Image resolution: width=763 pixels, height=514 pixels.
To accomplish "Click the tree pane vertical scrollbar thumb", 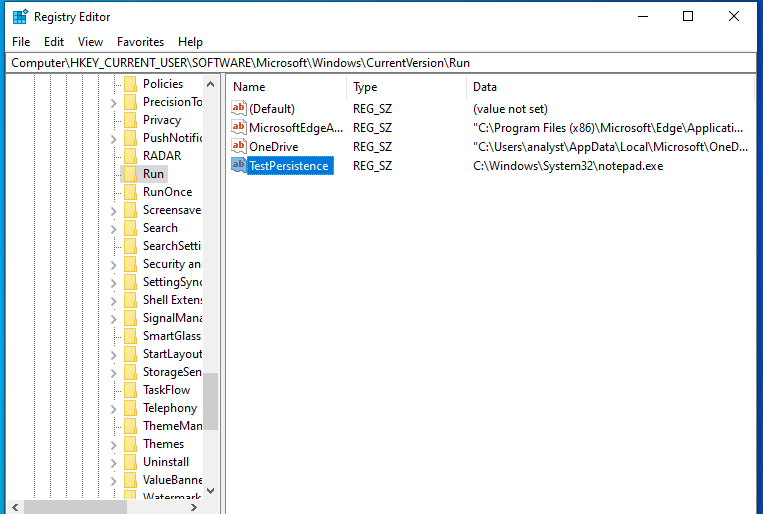I will pos(210,400).
